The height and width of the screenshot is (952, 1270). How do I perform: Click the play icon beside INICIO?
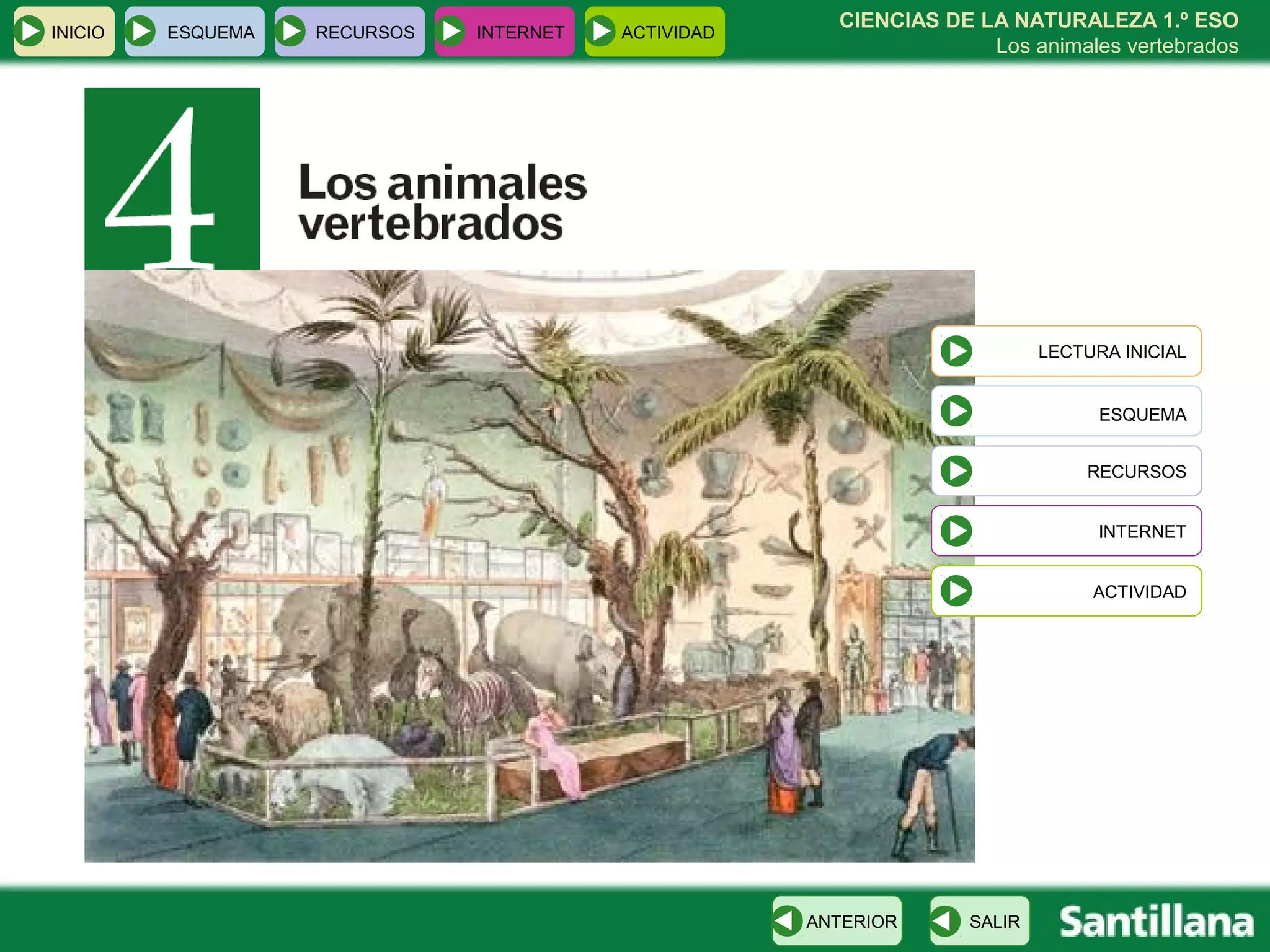(x=30, y=32)
